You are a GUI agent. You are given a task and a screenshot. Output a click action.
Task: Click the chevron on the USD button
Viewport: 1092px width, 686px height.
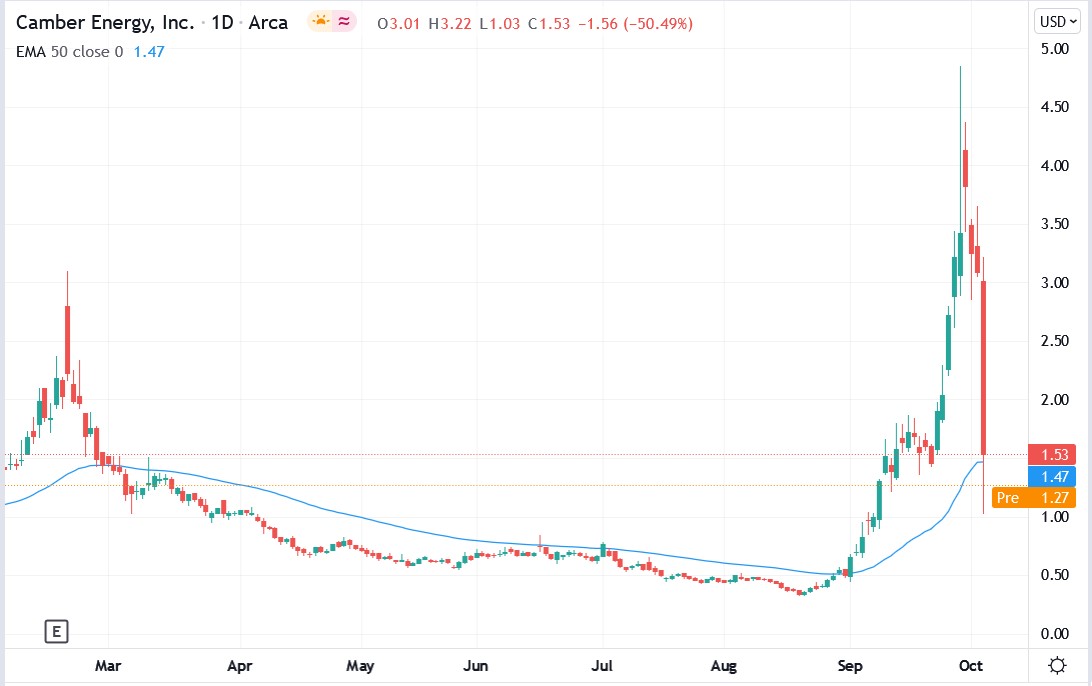[x=1072, y=20]
